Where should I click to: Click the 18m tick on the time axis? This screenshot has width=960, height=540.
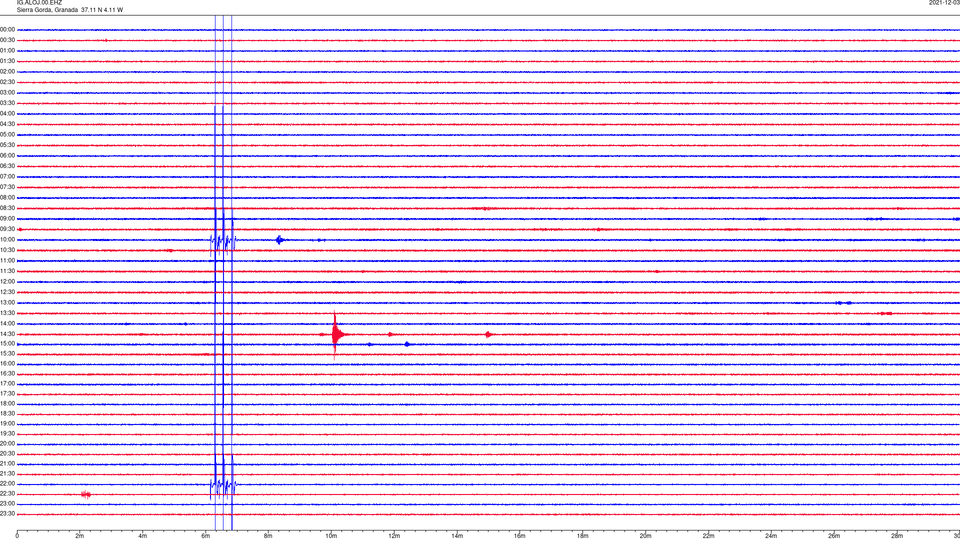click(x=583, y=536)
